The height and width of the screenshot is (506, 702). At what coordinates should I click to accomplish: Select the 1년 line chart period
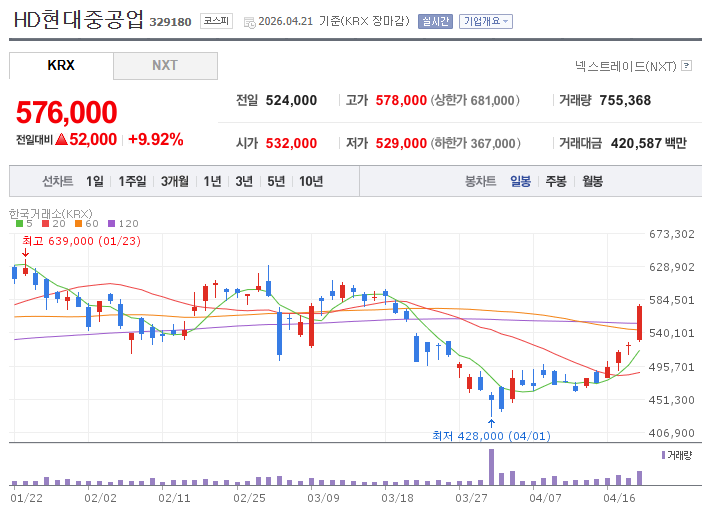click(x=212, y=181)
